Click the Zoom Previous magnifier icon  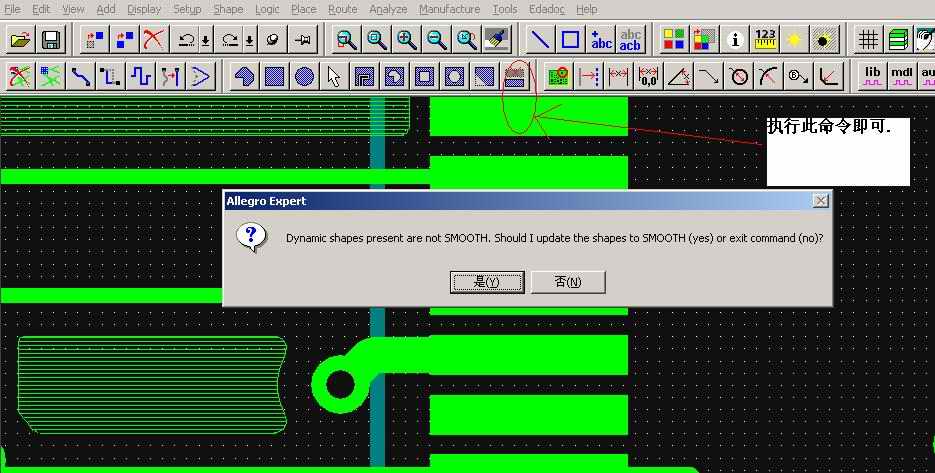tap(467, 40)
